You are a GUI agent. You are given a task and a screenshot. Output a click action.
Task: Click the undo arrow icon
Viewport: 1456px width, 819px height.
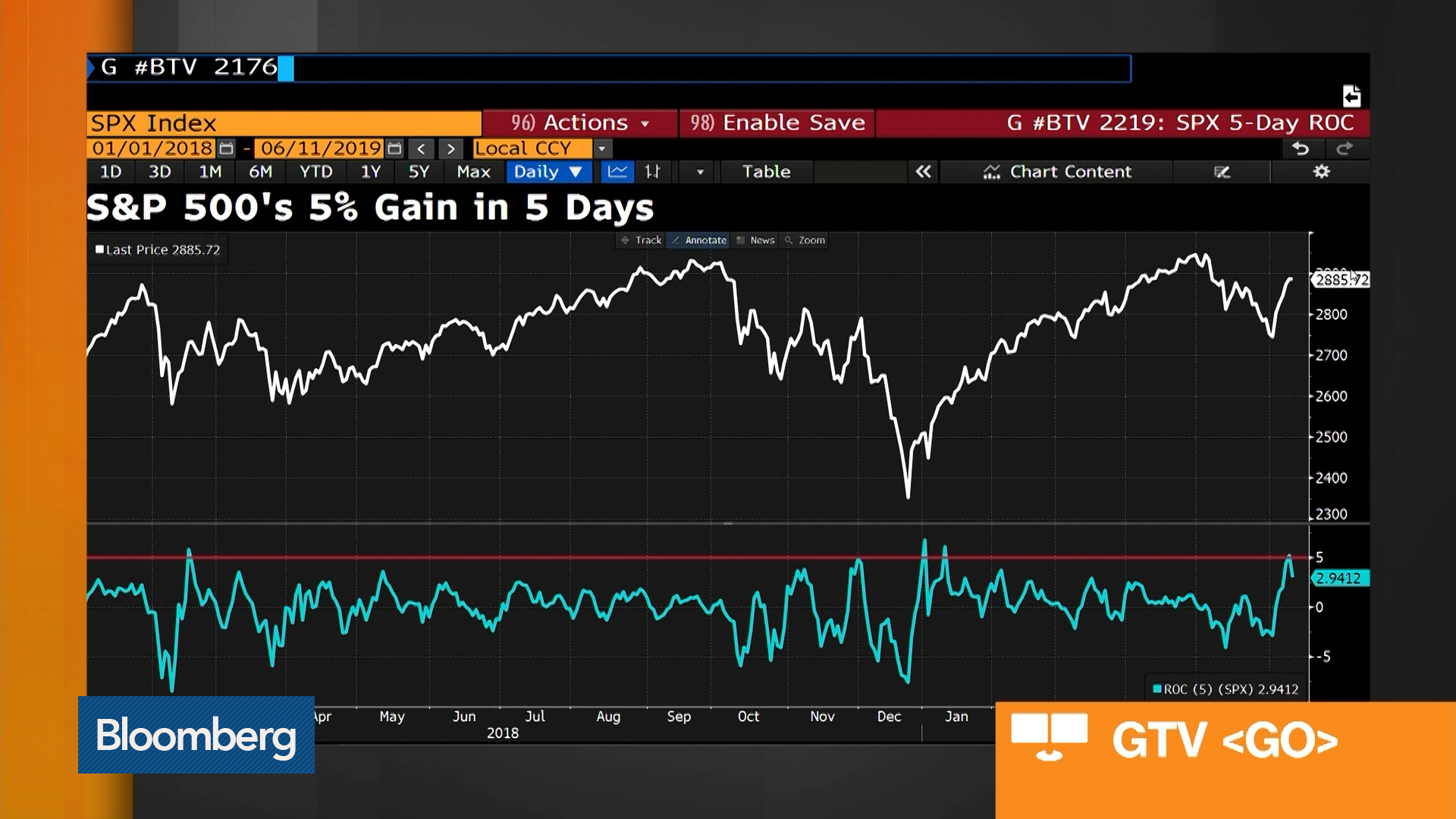pos(1302,149)
